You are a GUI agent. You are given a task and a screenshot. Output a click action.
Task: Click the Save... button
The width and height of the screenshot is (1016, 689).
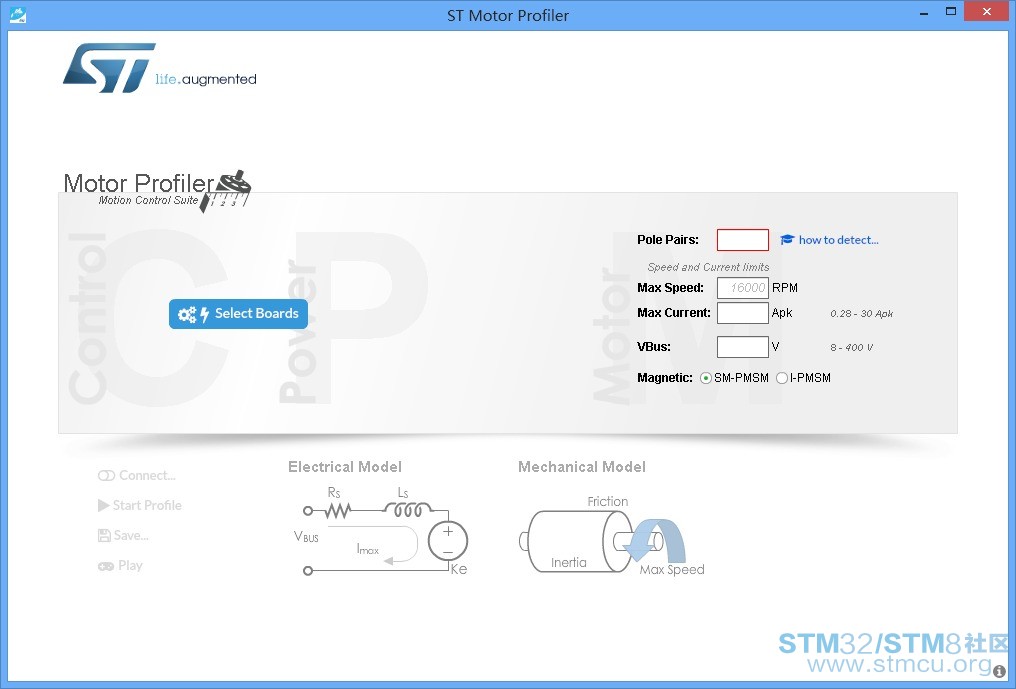[123, 535]
